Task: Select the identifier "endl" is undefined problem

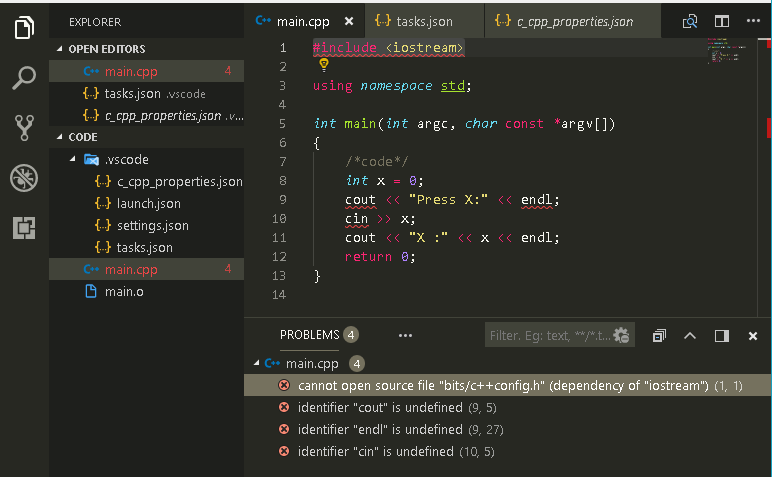Action: pyautogui.click(x=508, y=429)
